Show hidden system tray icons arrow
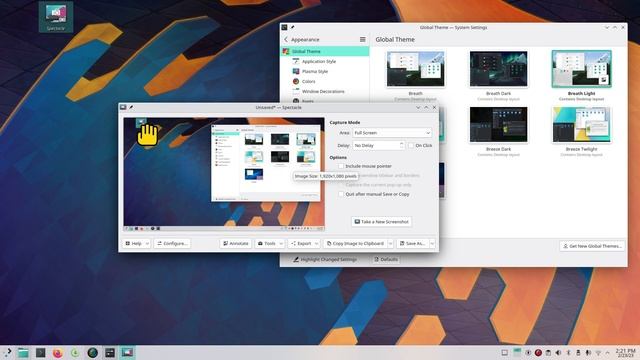This screenshot has width=640, height=360. [x=607, y=353]
